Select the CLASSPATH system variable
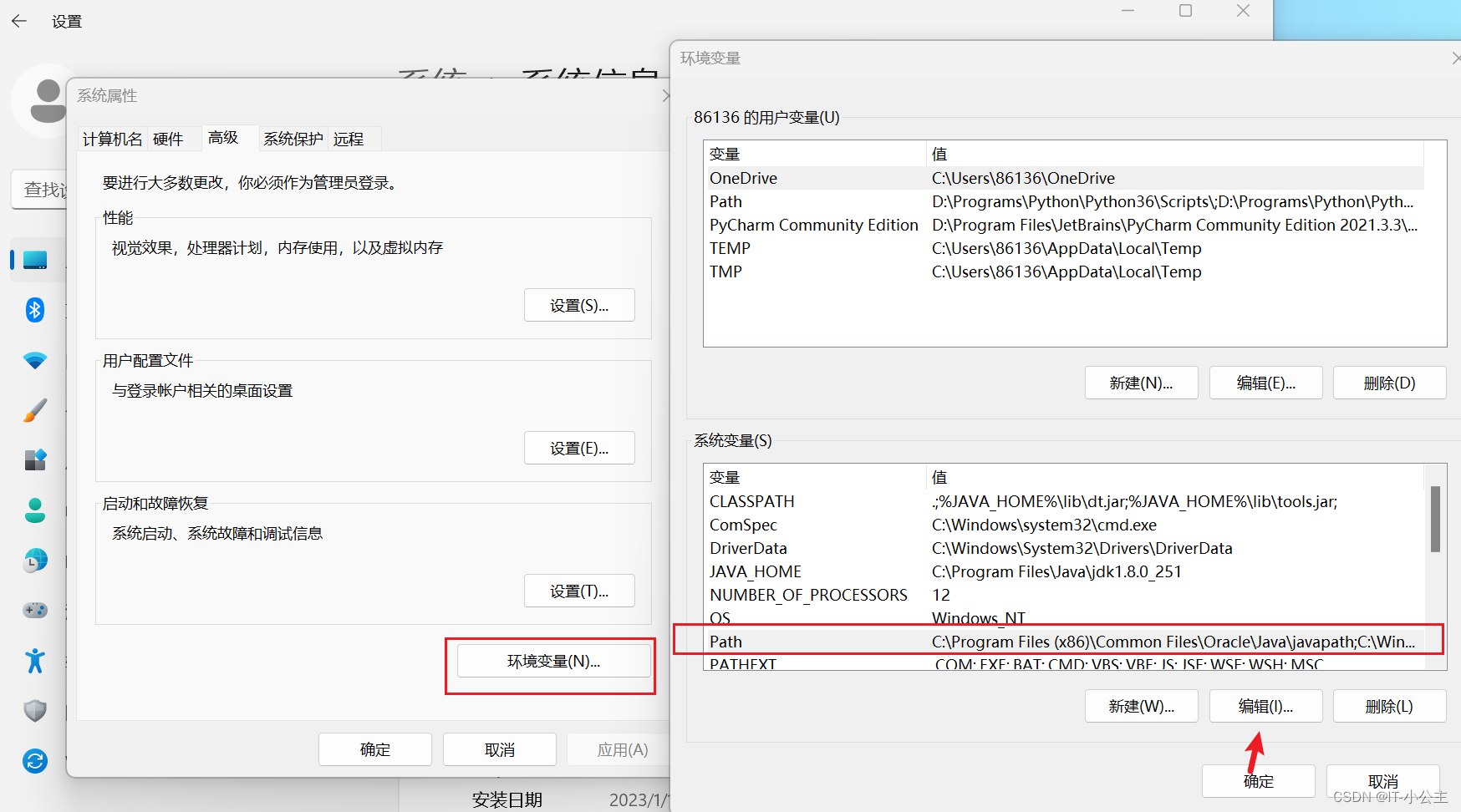This screenshot has height=812, width=1461. [x=1064, y=501]
